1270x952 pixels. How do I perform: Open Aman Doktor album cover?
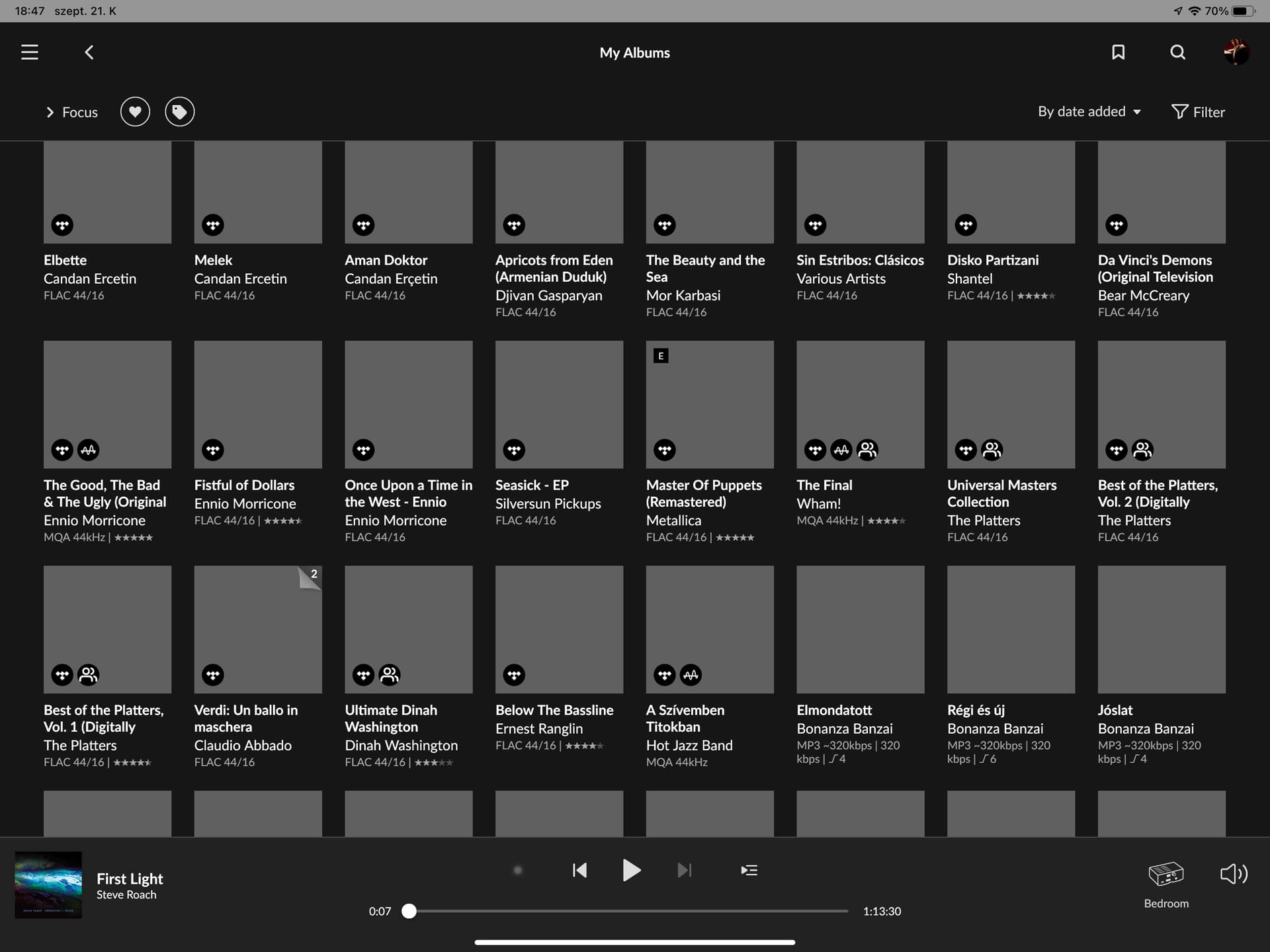tap(409, 192)
